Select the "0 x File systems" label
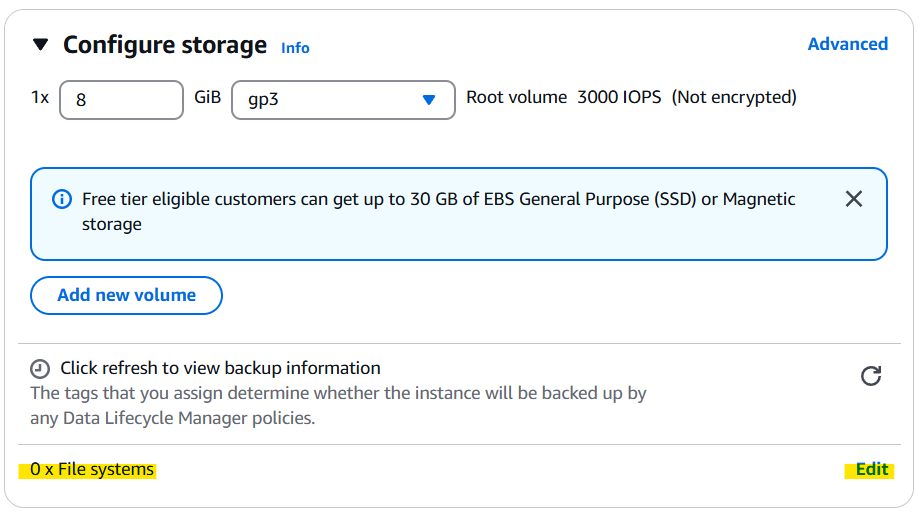 coord(92,470)
